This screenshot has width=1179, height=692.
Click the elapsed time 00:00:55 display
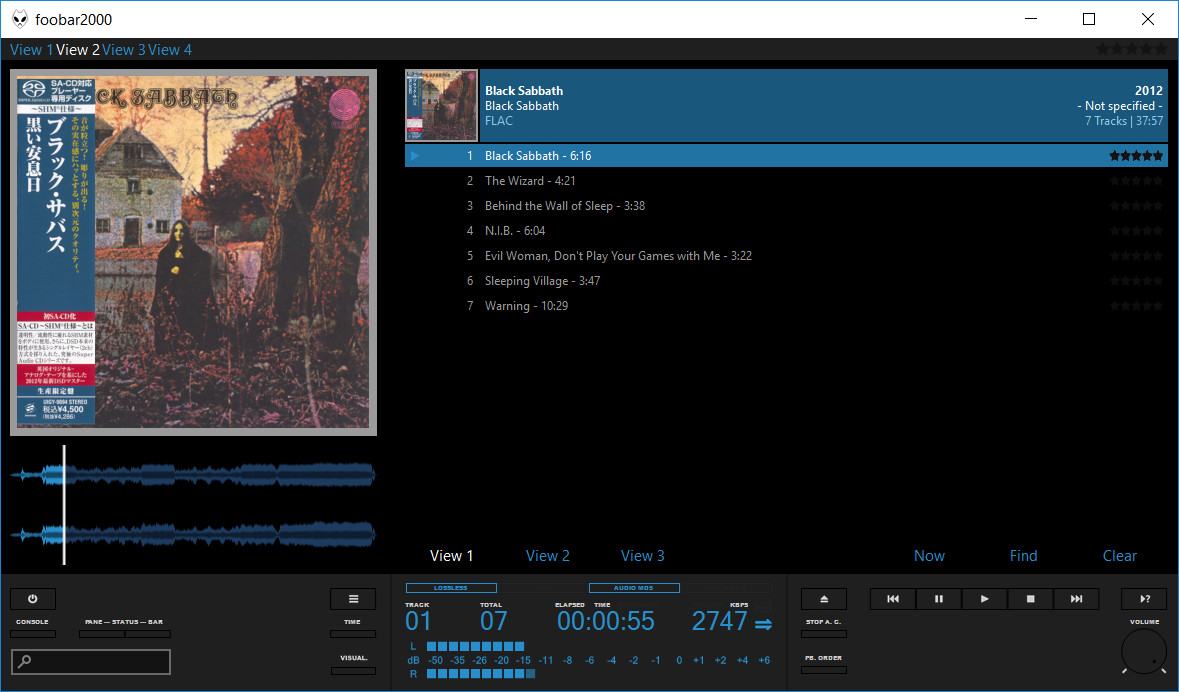point(605,621)
